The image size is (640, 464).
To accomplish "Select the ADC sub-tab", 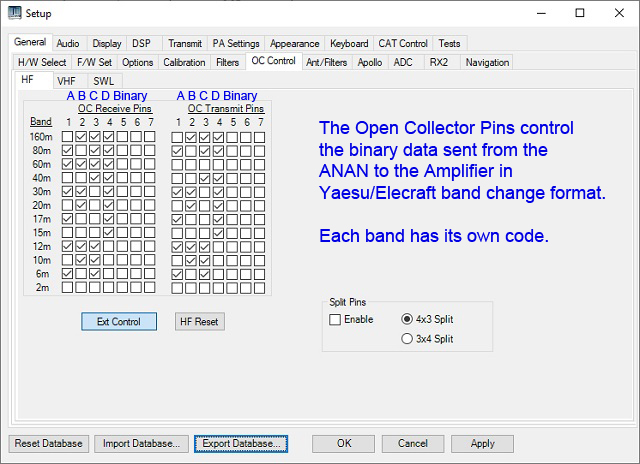I will [403, 62].
